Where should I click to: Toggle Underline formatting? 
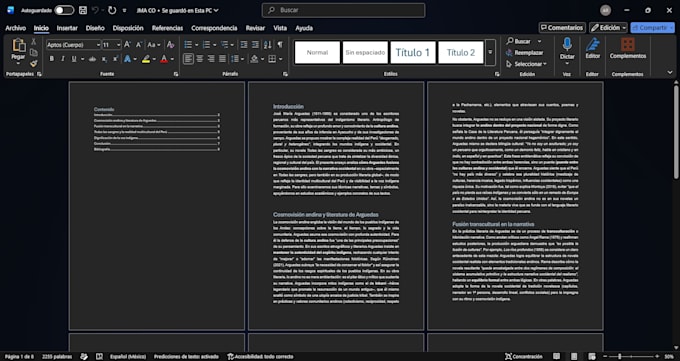point(74,59)
